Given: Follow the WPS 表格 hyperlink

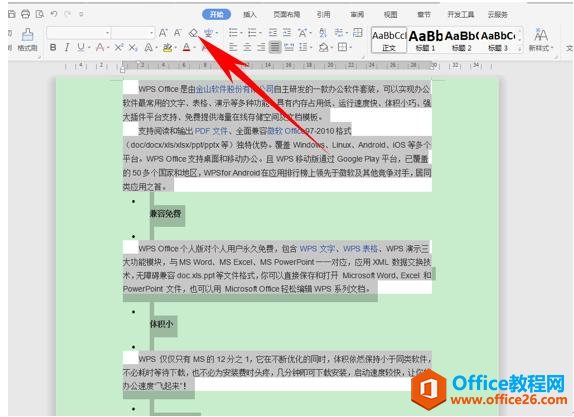Looking at the screenshot, I should (360, 249).
